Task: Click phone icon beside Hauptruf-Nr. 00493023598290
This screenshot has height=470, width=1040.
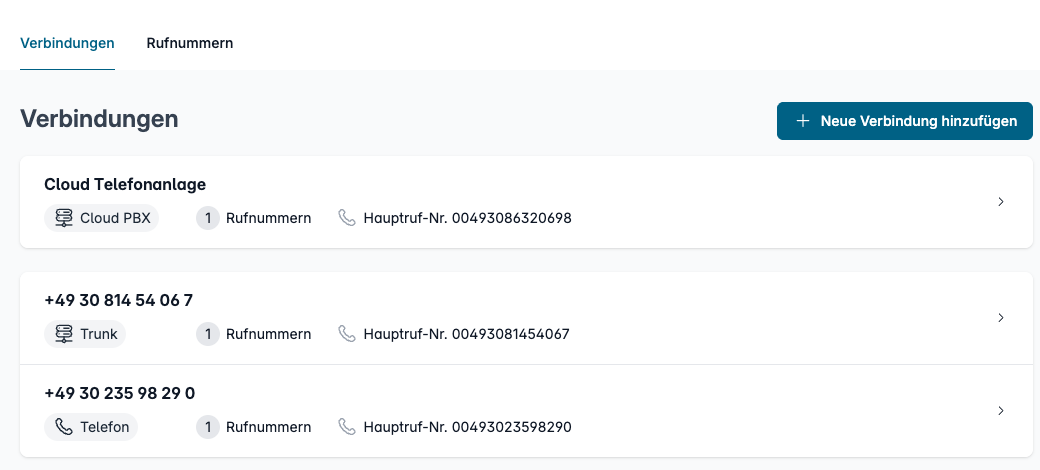Action: pos(348,427)
